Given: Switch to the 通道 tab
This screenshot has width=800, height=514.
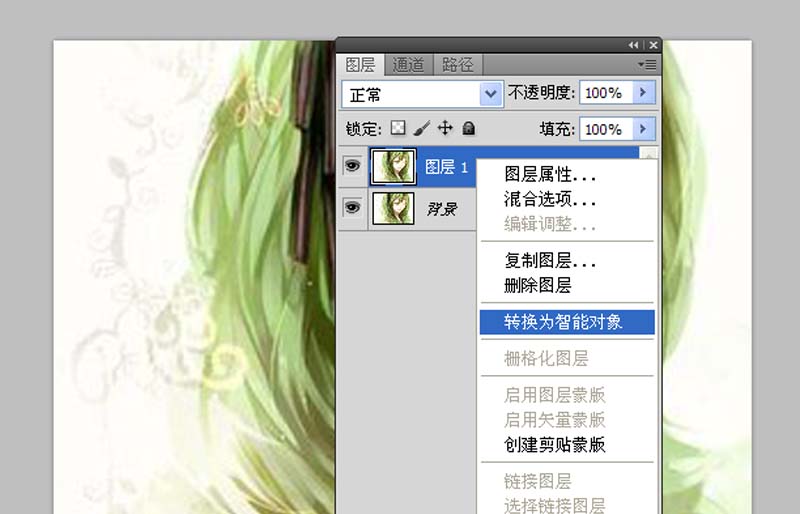Looking at the screenshot, I should coord(408,65).
